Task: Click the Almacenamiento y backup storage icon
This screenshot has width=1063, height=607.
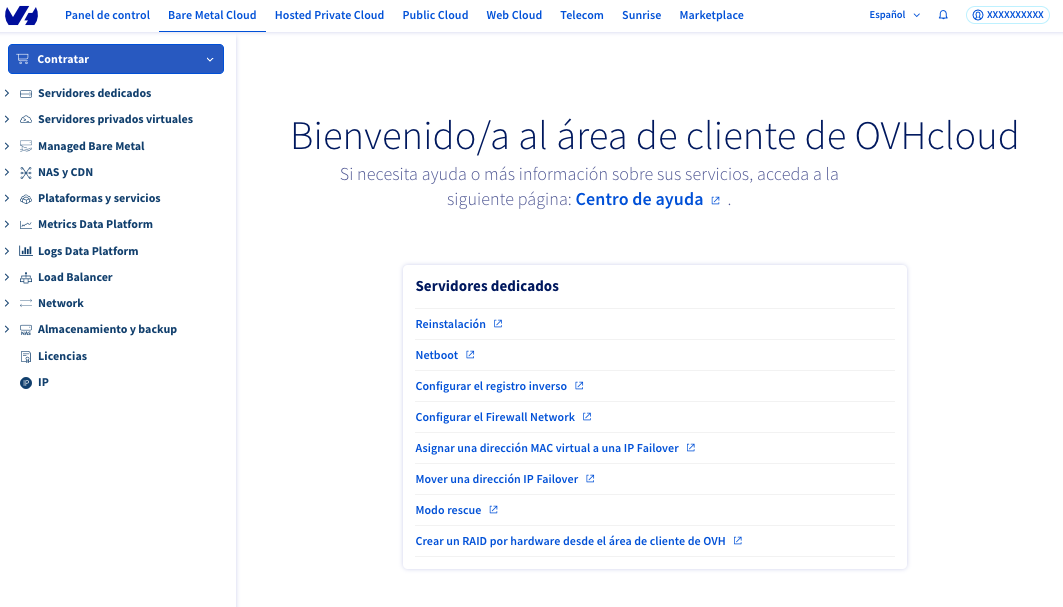Action: coord(24,328)
